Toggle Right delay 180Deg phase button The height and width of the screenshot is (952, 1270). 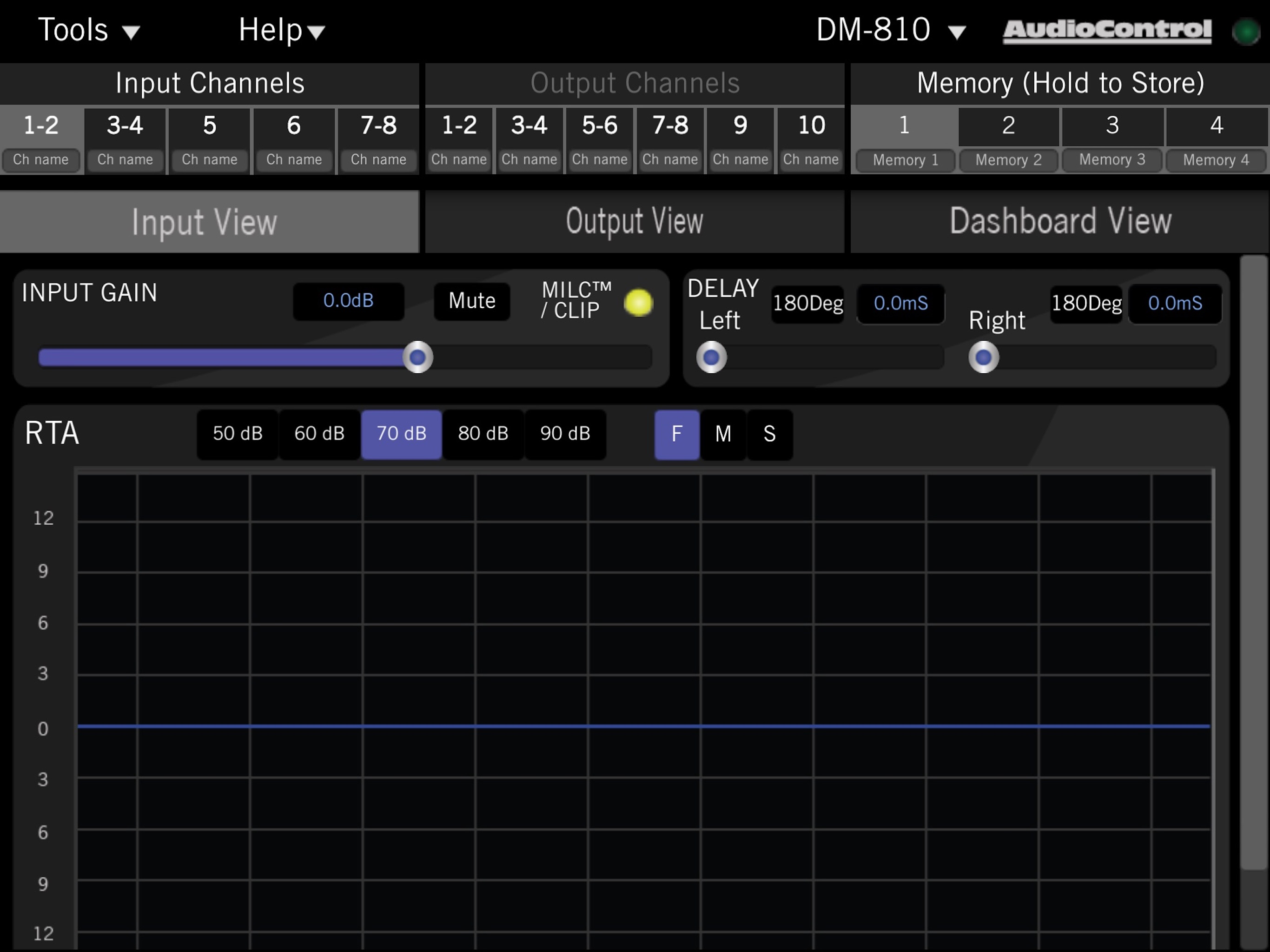[1086, 303]
